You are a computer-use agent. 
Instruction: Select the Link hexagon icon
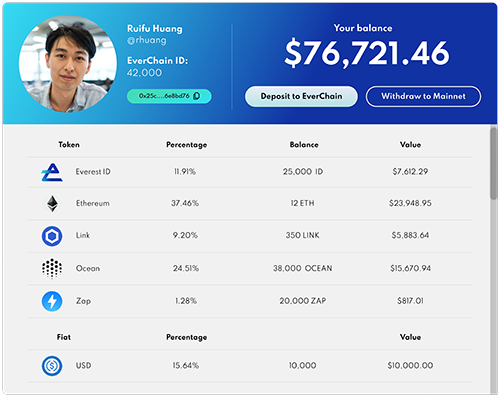coord(52,236)
